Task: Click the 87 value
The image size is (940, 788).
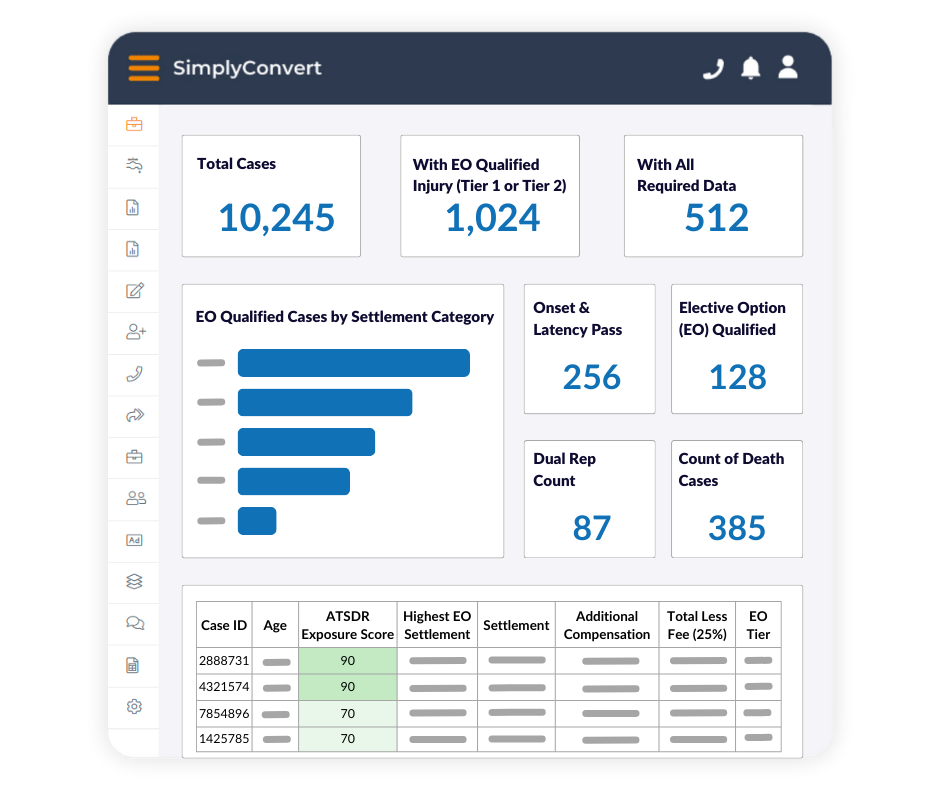Action: [x=592, y=528]
